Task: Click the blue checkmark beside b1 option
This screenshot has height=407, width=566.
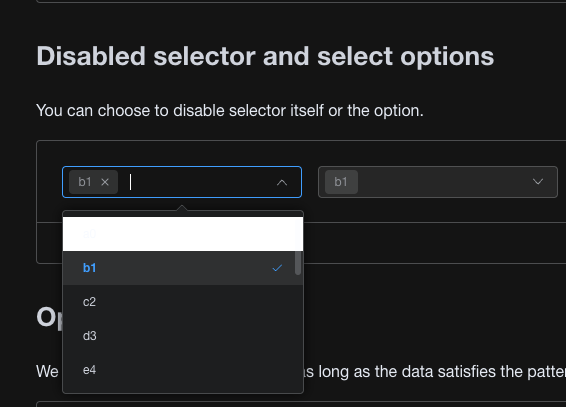Action: (x=277, y=268)
